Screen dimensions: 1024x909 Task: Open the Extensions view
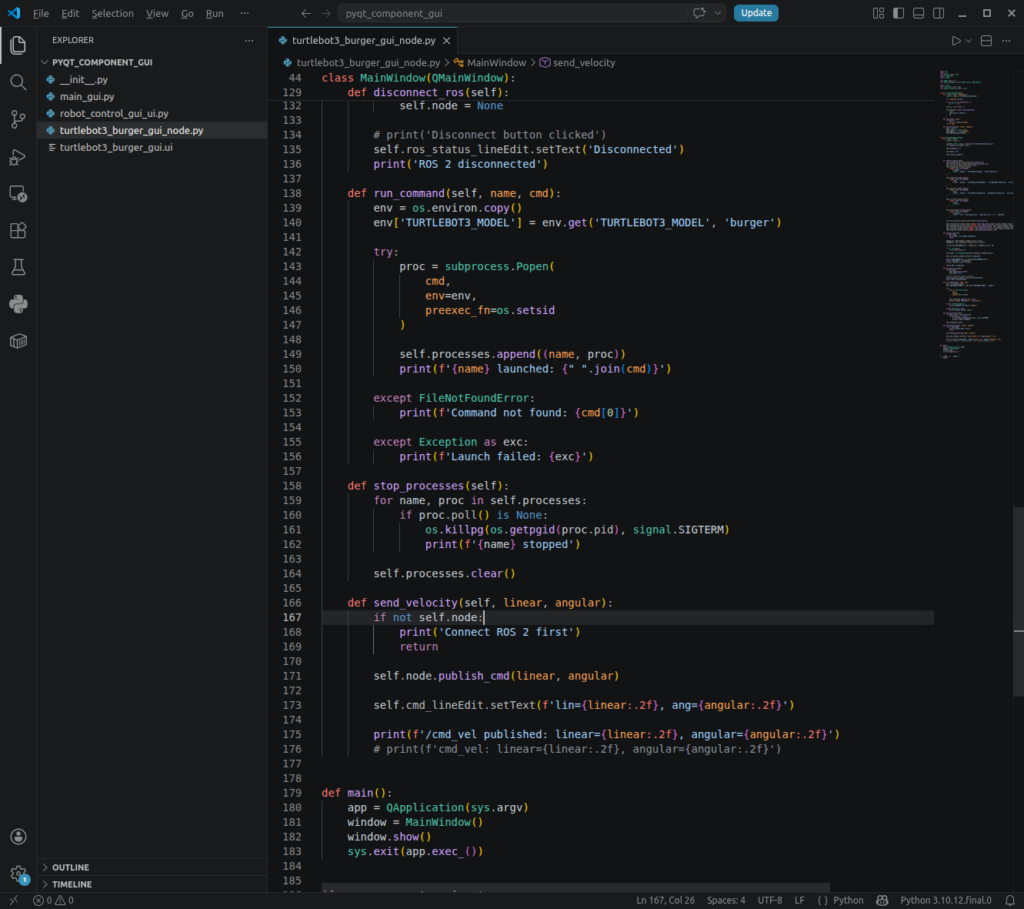click(18, 231)
